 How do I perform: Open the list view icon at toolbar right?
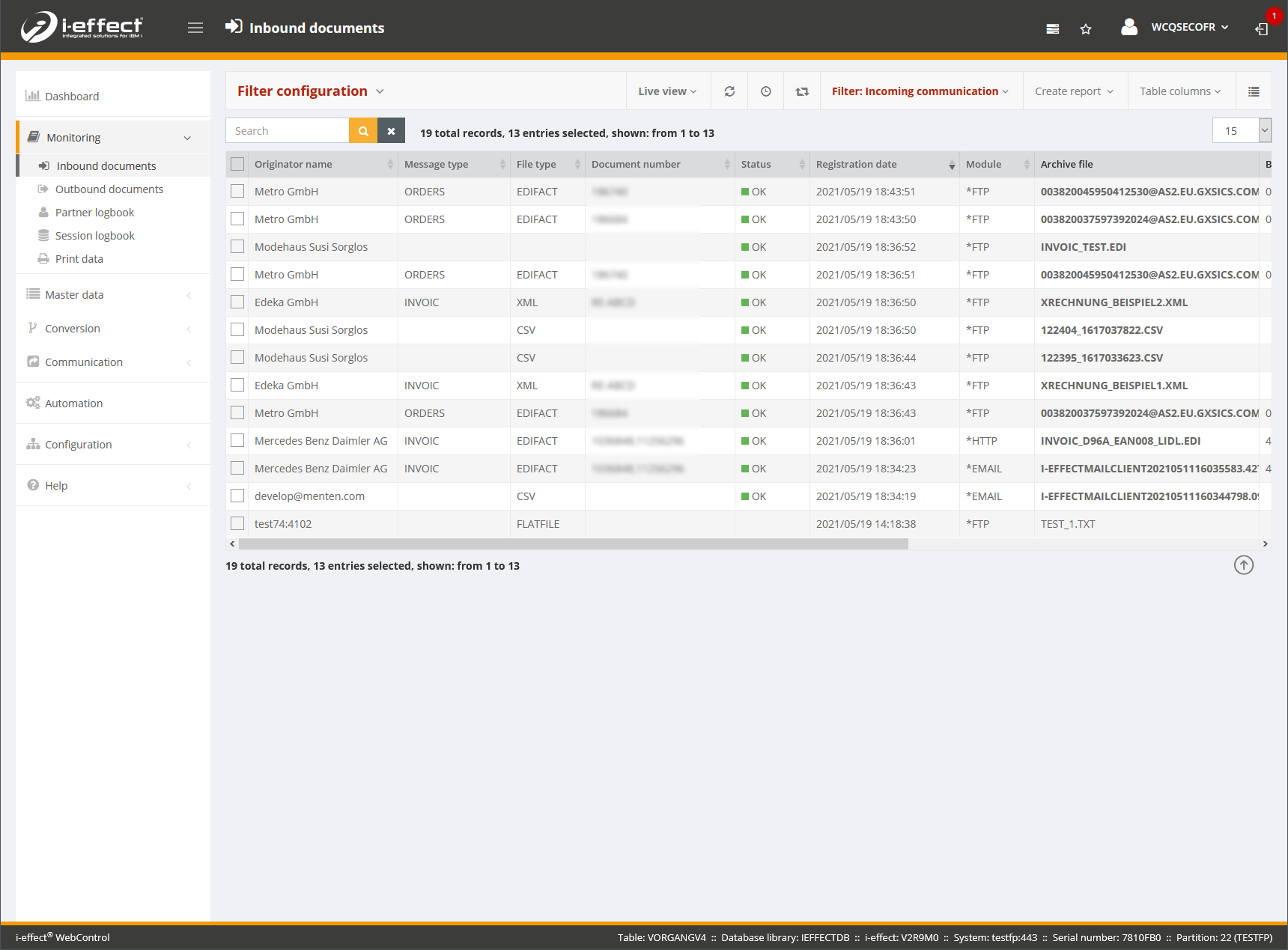[x=1254, y=91]
